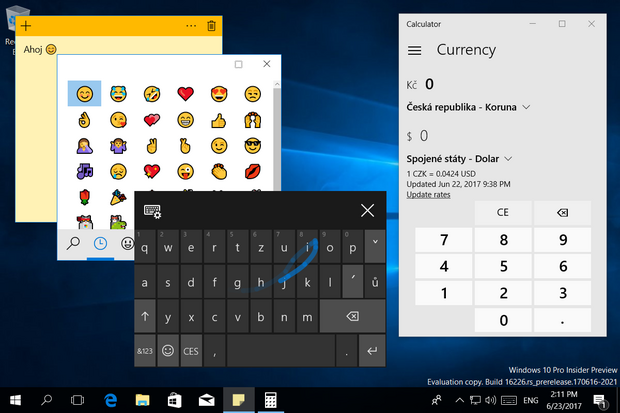Image resolution: width=620 pixels, height=413 pixels.
Task: Tap the caron accent key next to p
Action: pyautogui.click(x=375, y=247)
